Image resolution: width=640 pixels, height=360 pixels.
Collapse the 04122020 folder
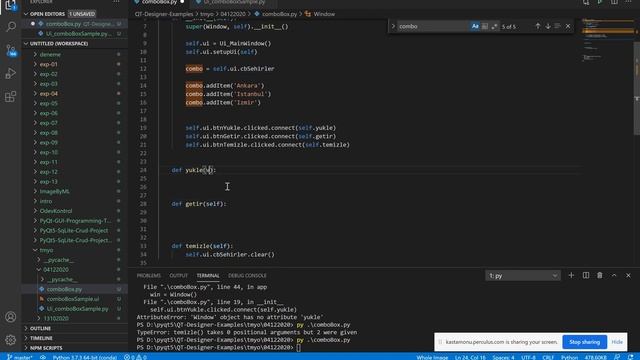(x=56, y=270)
